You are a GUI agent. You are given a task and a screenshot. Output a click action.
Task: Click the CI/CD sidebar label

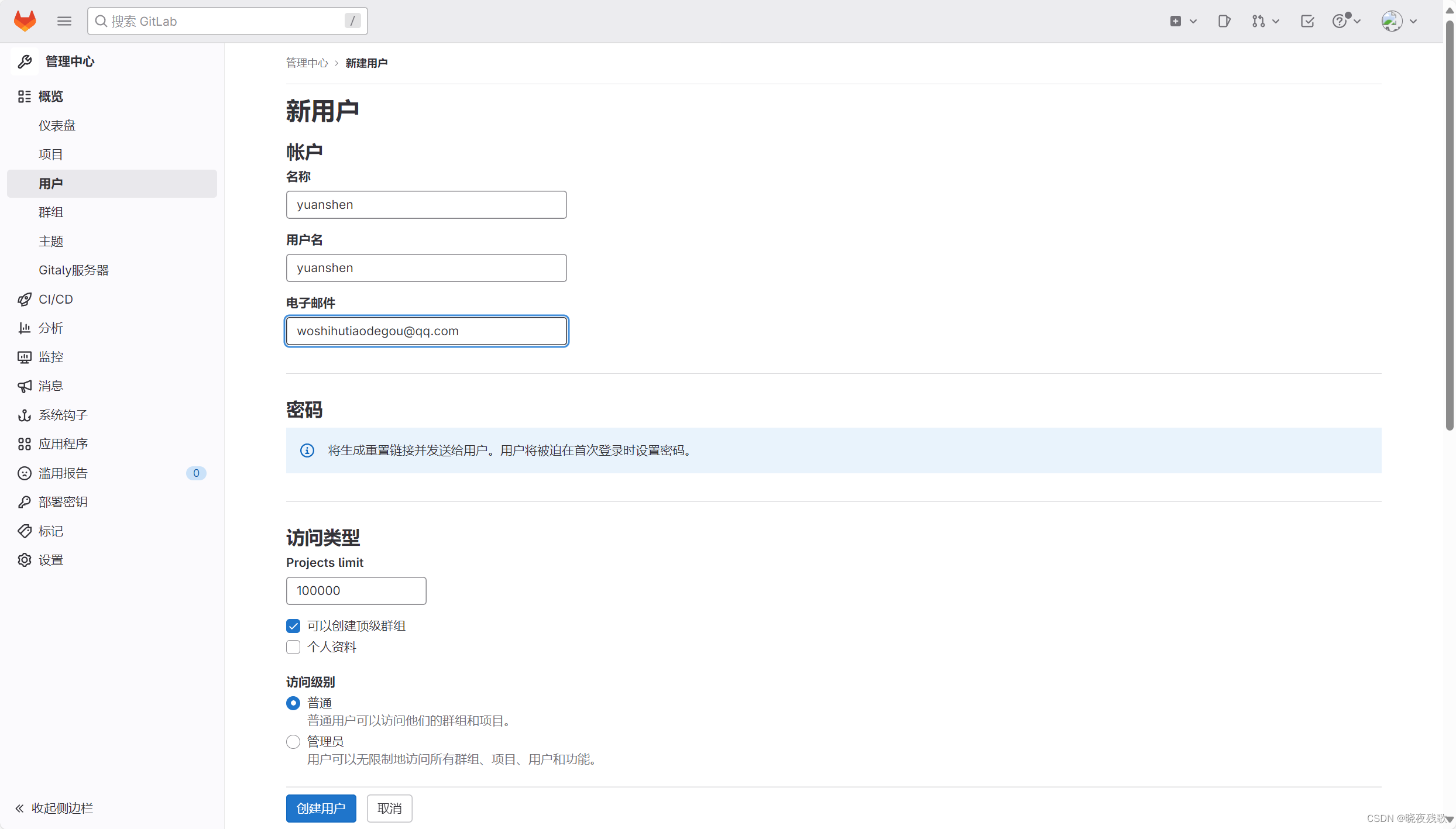(56, 300)
